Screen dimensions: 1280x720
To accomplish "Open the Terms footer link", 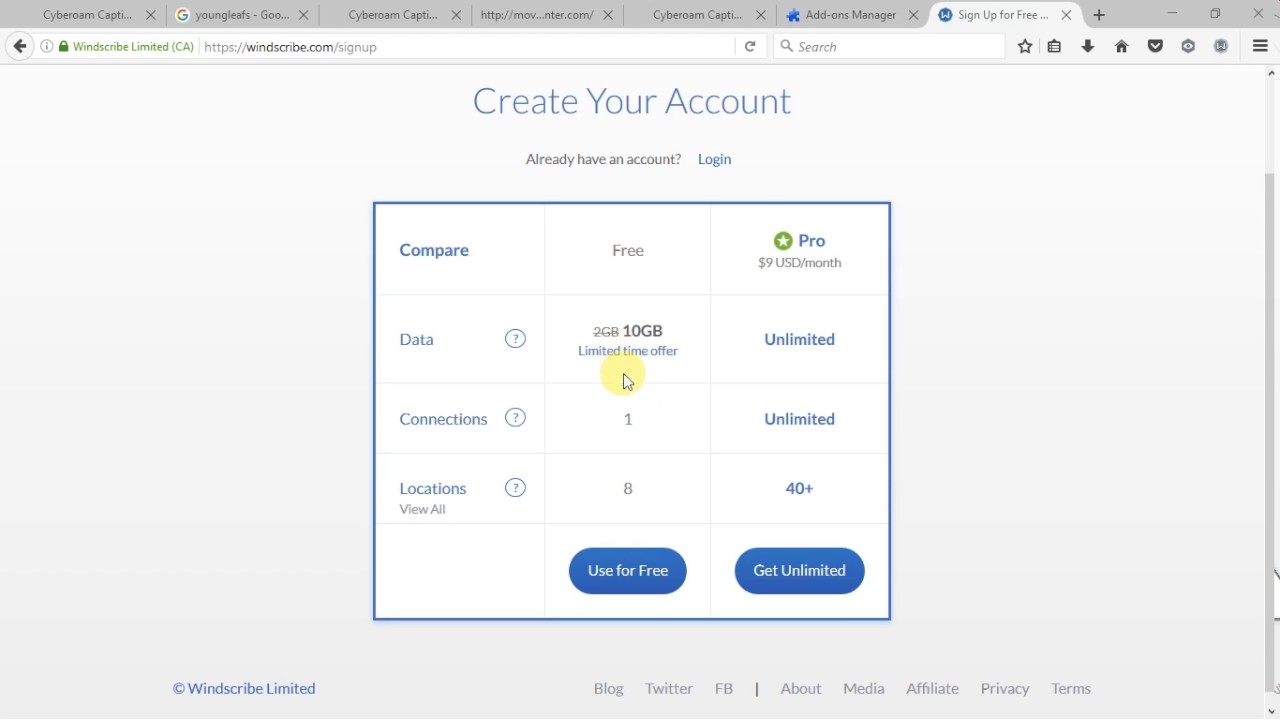I will click(x=1071, y=688).
